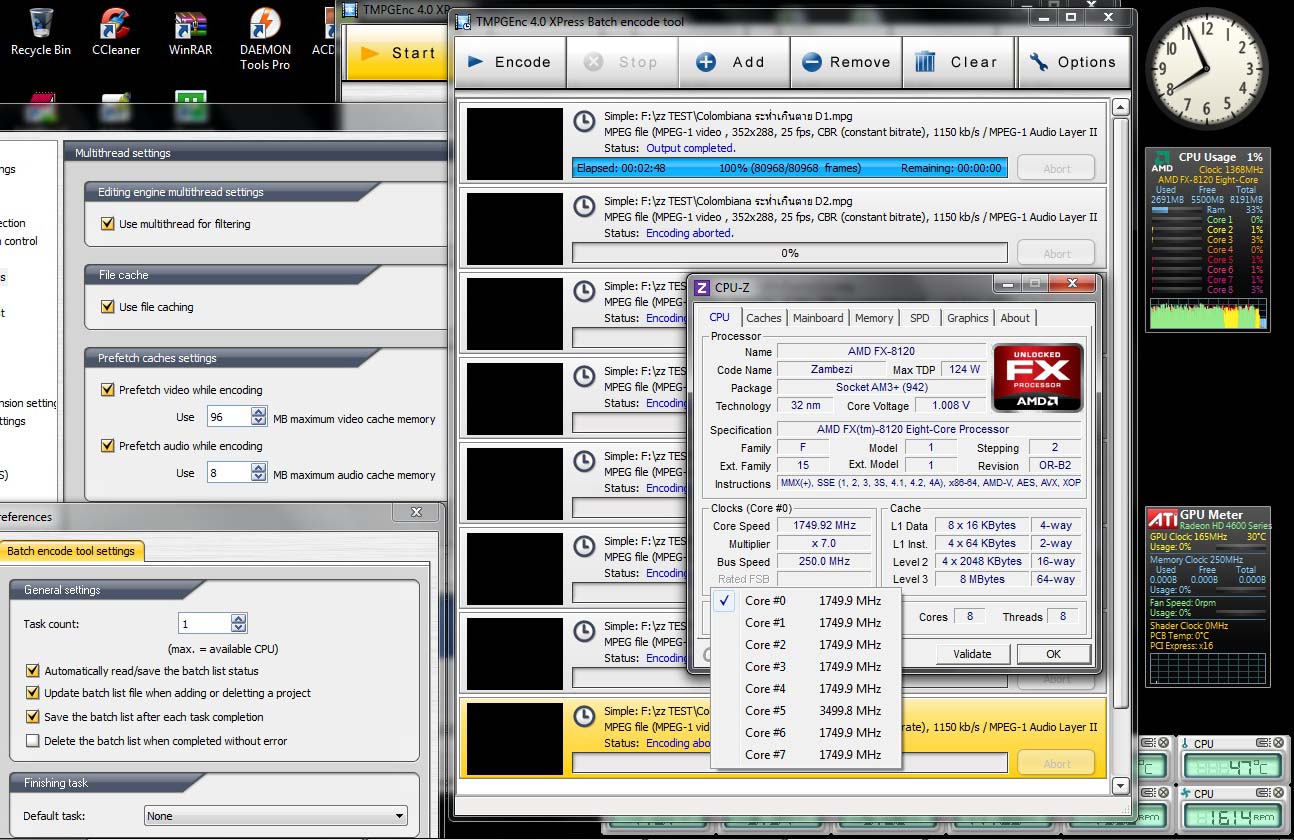Image resolution: width=1294 pixels, height=840 pixels.
Task: Uncheck Prefetch audio while encoding
Action: tap(108, 446)
